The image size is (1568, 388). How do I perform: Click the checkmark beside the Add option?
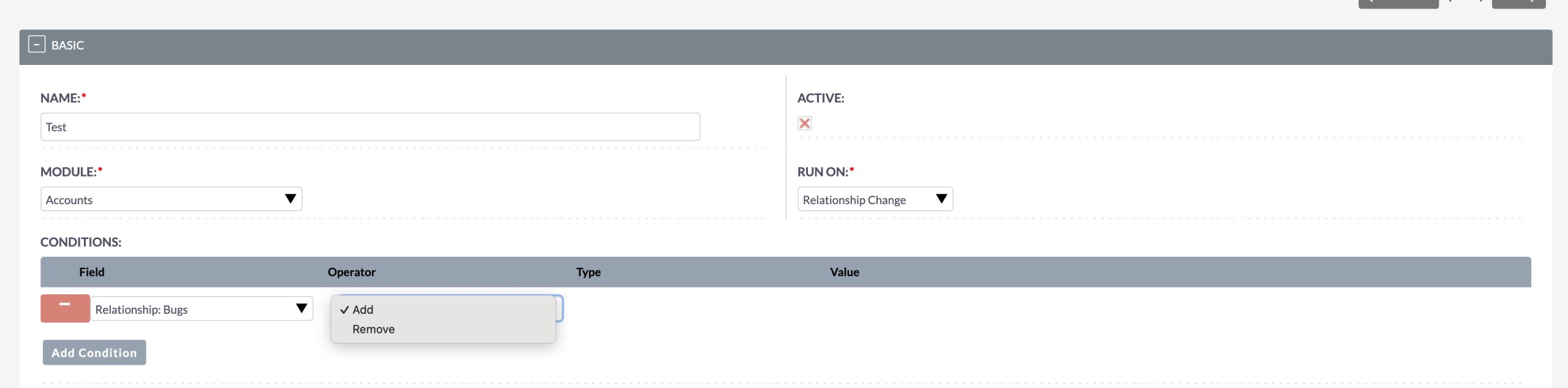[344, 310]
